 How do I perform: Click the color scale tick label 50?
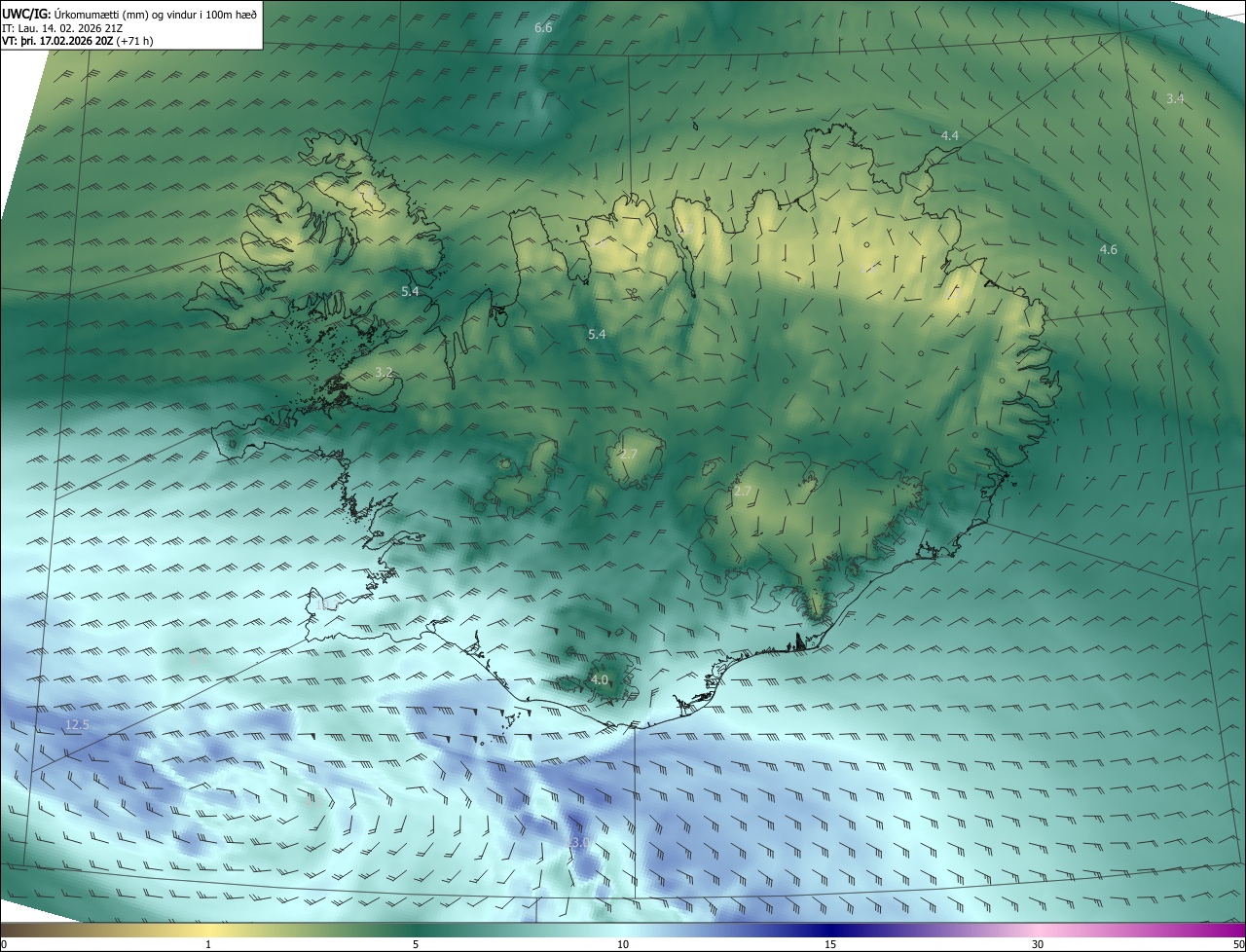point(1238,944)
